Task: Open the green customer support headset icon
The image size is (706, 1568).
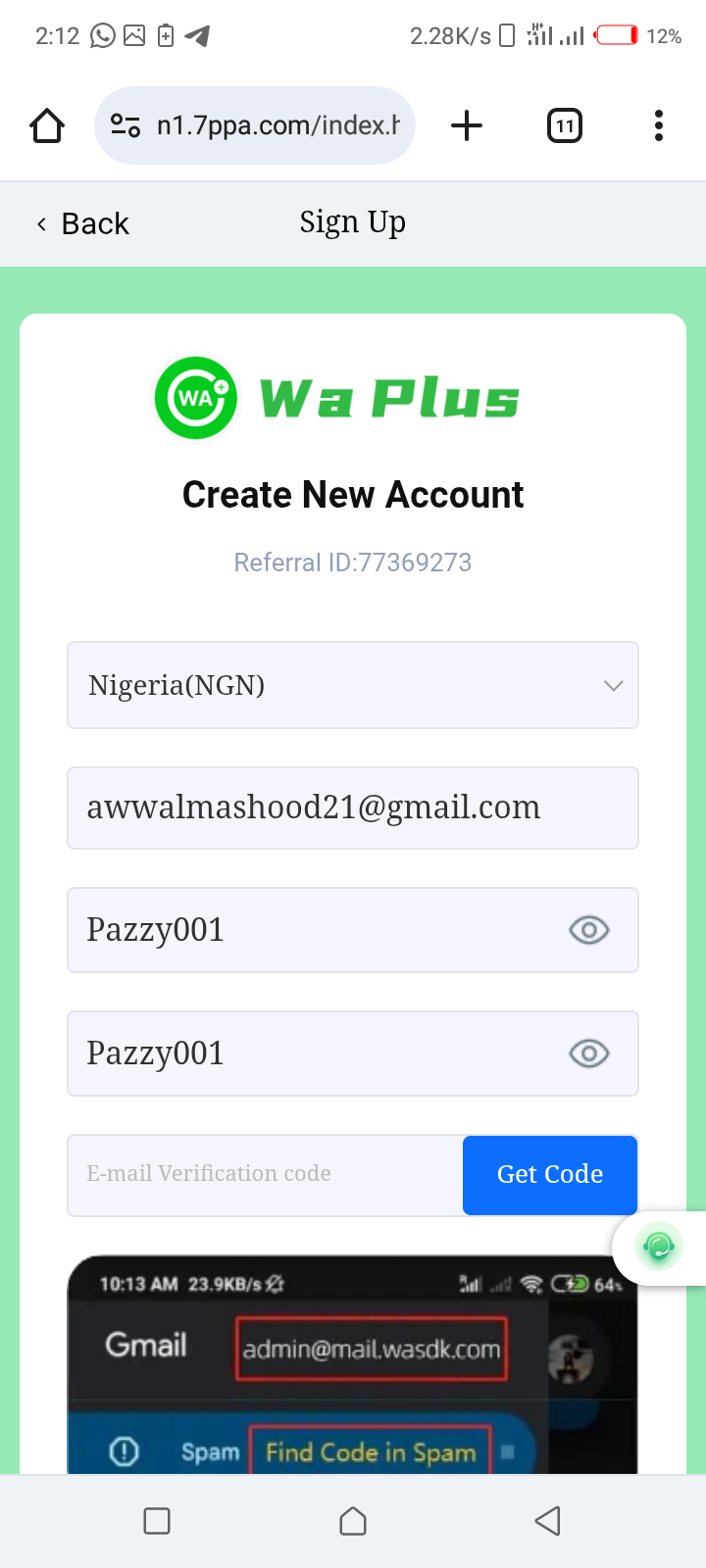Action: coord(659,1247)
